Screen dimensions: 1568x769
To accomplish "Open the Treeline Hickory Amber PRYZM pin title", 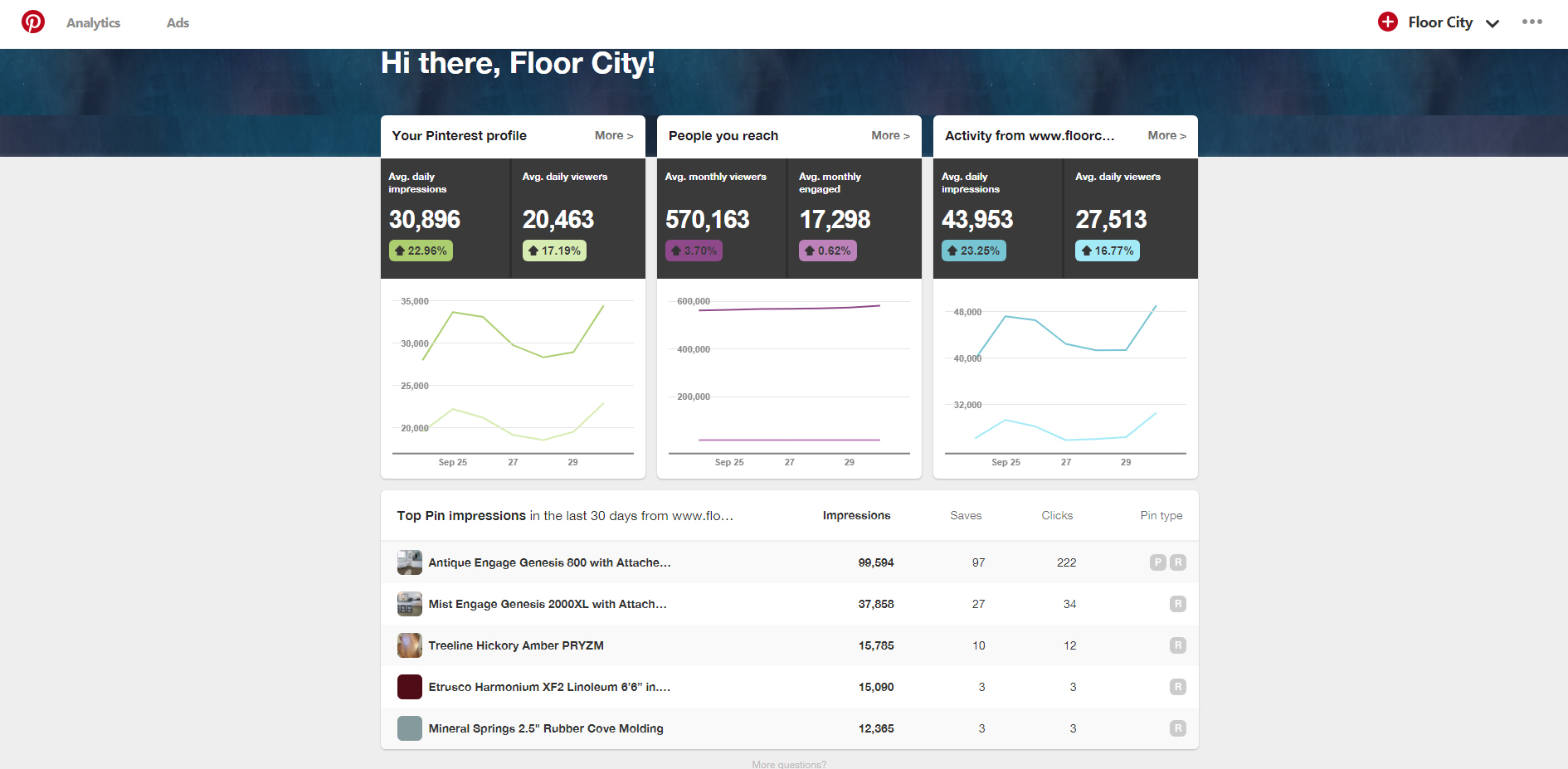I will coord(516,645).
